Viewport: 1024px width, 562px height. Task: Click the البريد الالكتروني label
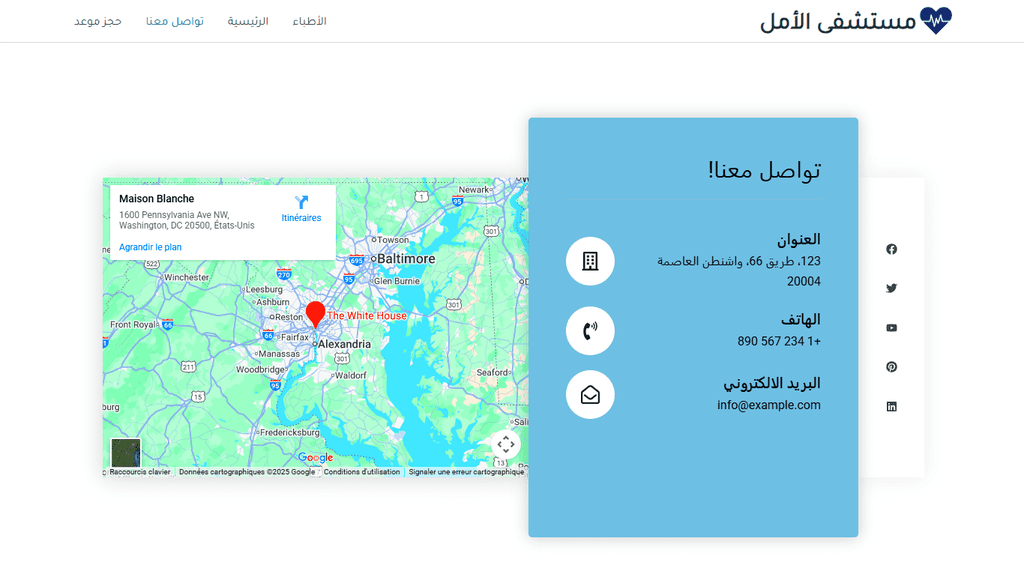[x=772, y=383]
